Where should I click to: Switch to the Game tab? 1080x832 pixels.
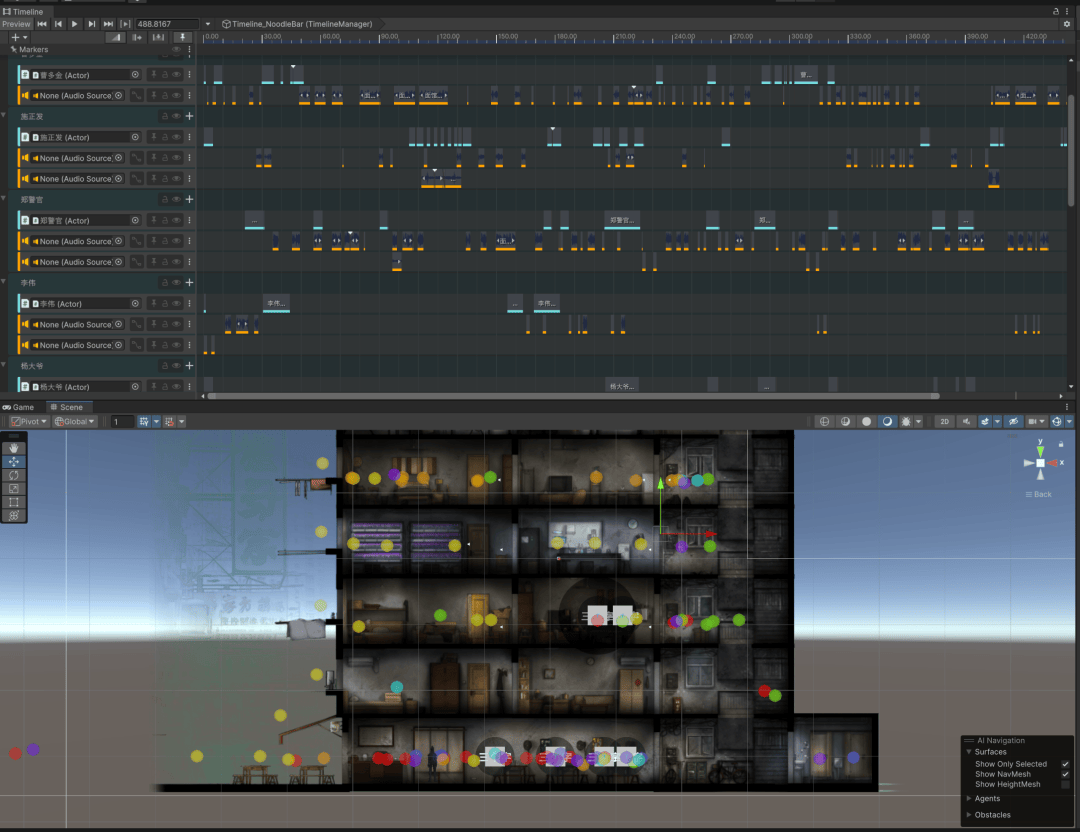18,407
